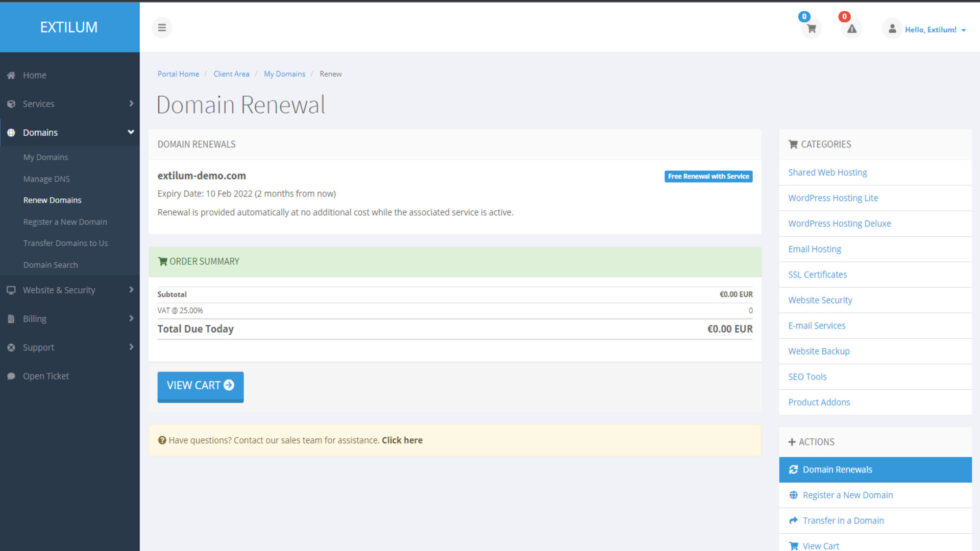Screen dimensions: 980x551
Task: Open Shared Web Hosting category
Action: click(828, 172)
